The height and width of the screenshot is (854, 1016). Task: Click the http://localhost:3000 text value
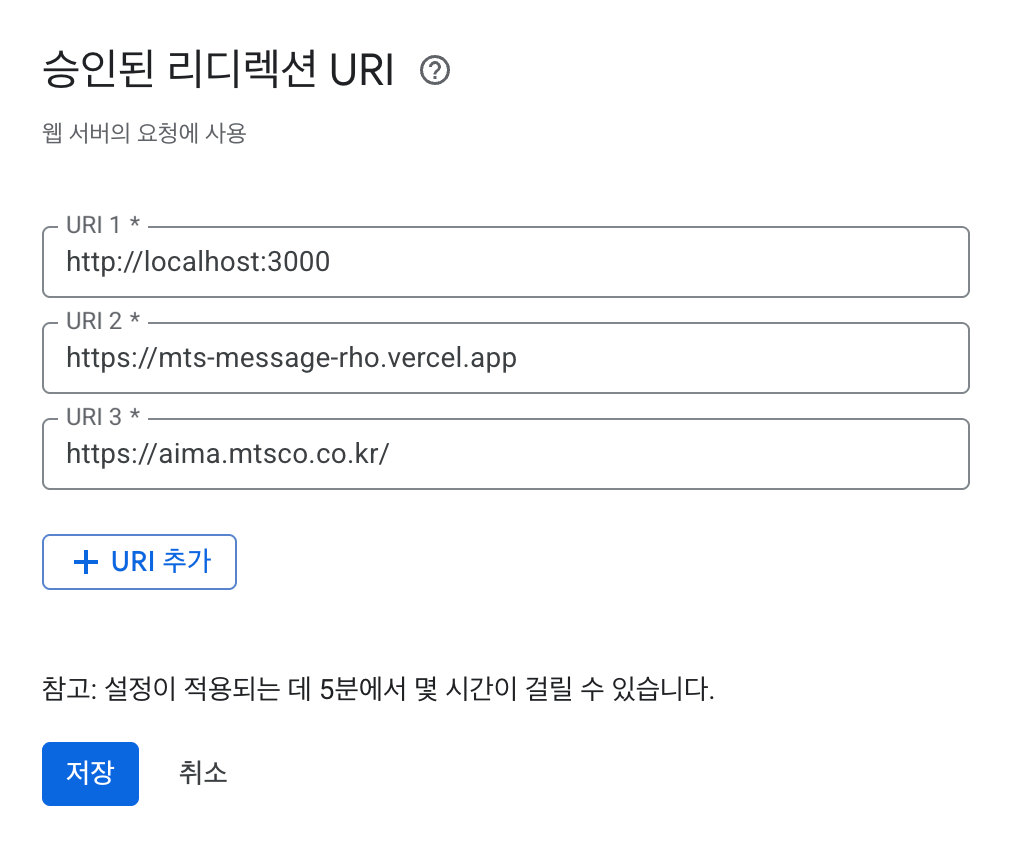(x=197, y=262)
